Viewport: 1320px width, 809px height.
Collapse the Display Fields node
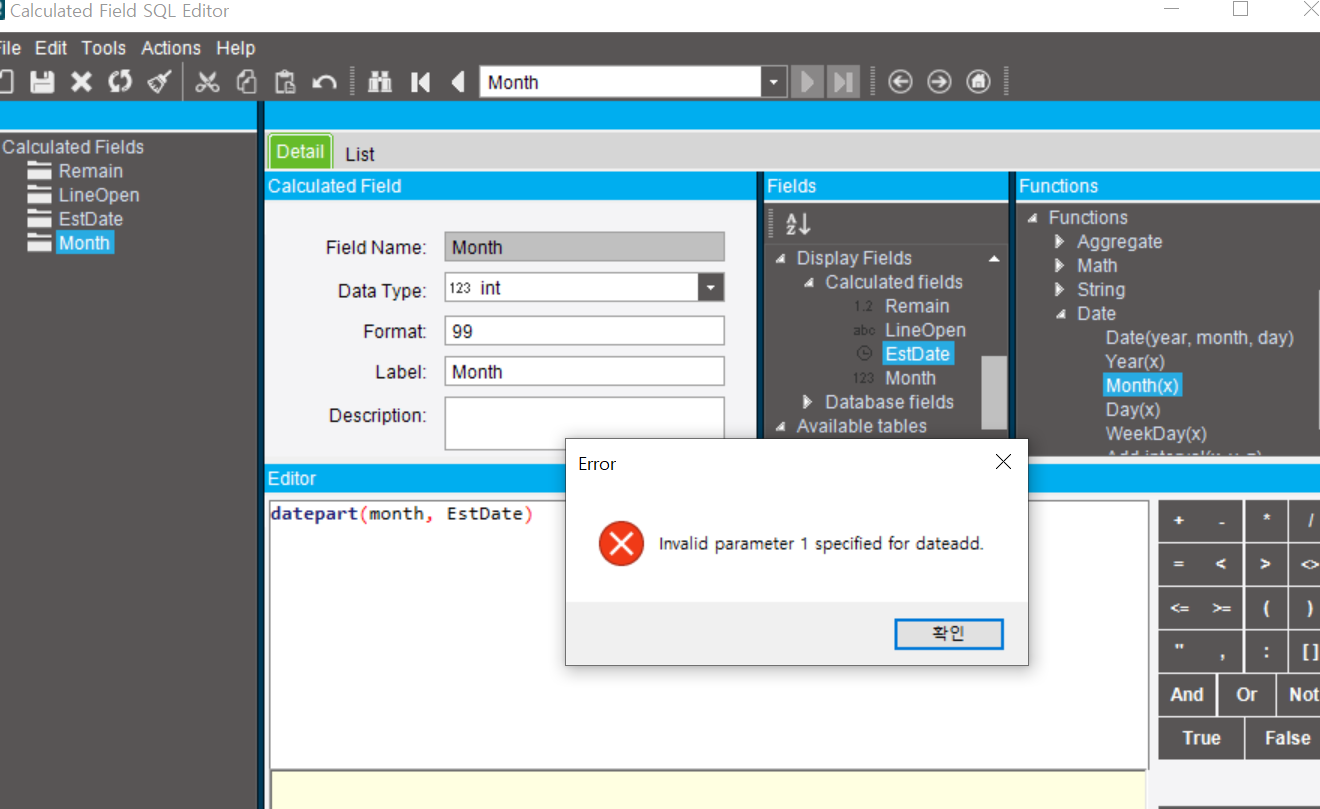781,258
